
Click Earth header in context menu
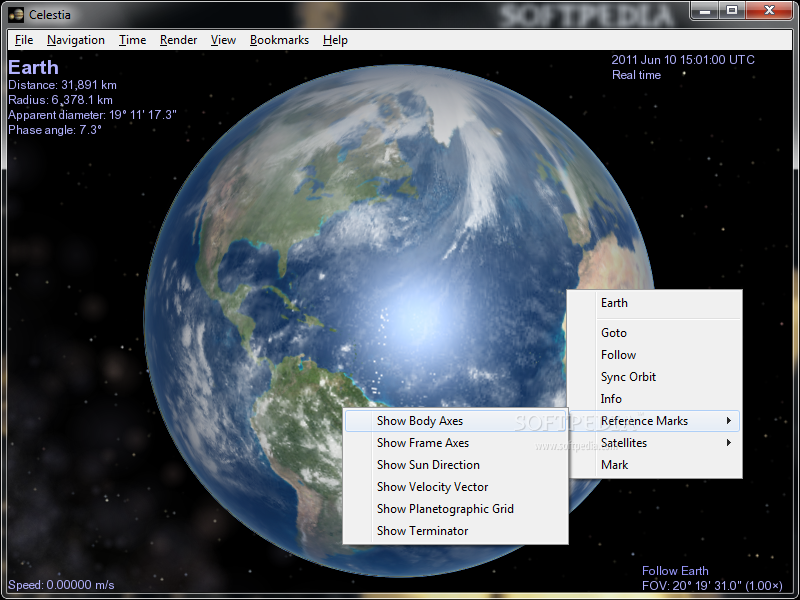tap(655, 303)
